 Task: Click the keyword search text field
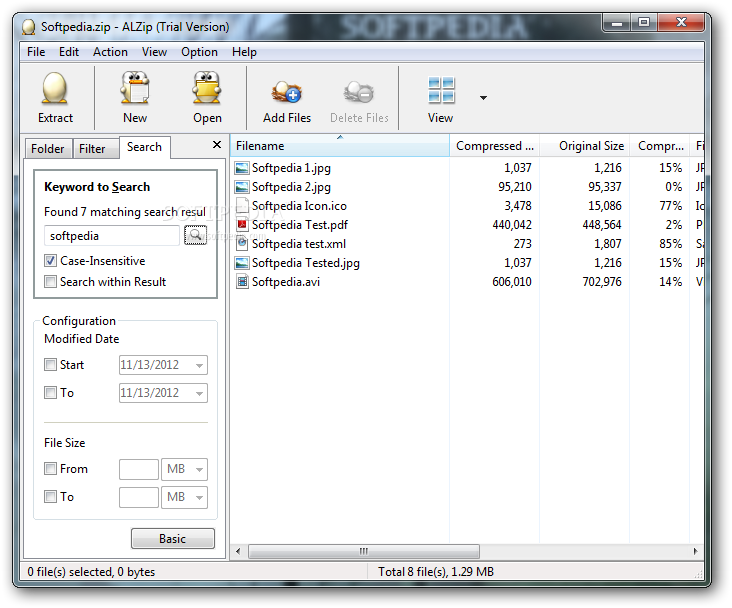pyautogui.click(x=112, y=236)
